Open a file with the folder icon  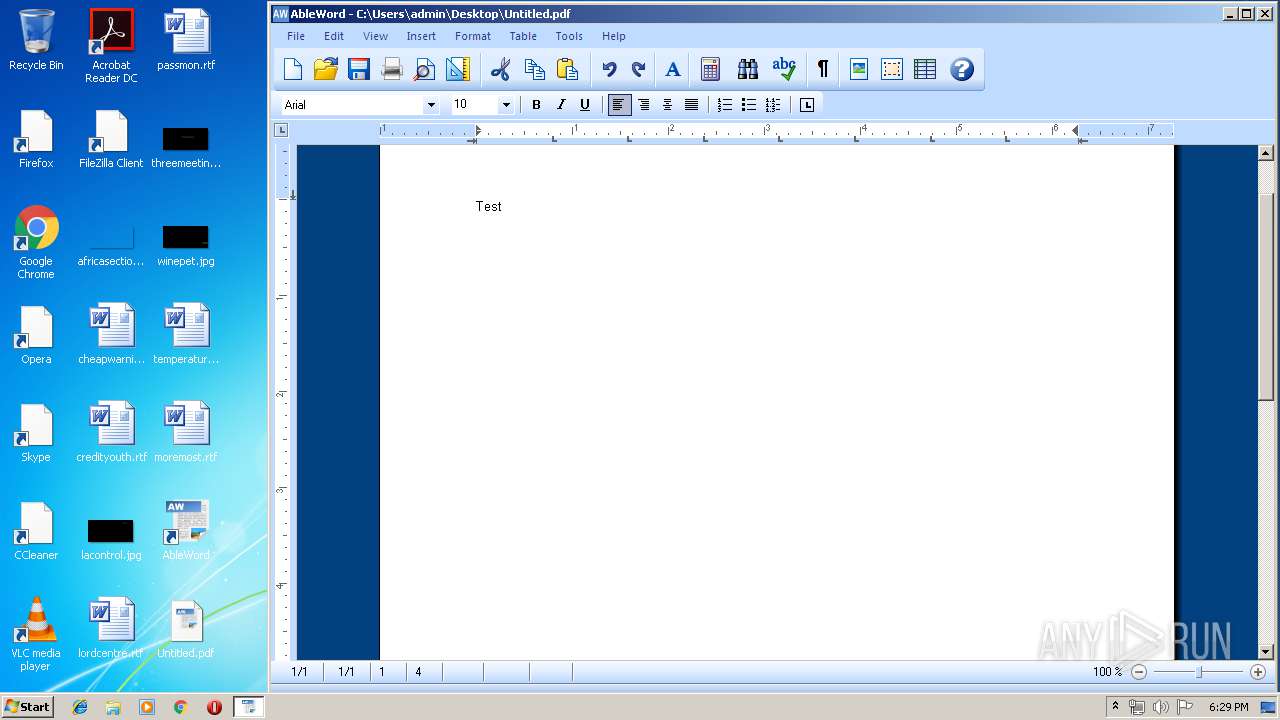pyautogui.click(x=325, y=69)
